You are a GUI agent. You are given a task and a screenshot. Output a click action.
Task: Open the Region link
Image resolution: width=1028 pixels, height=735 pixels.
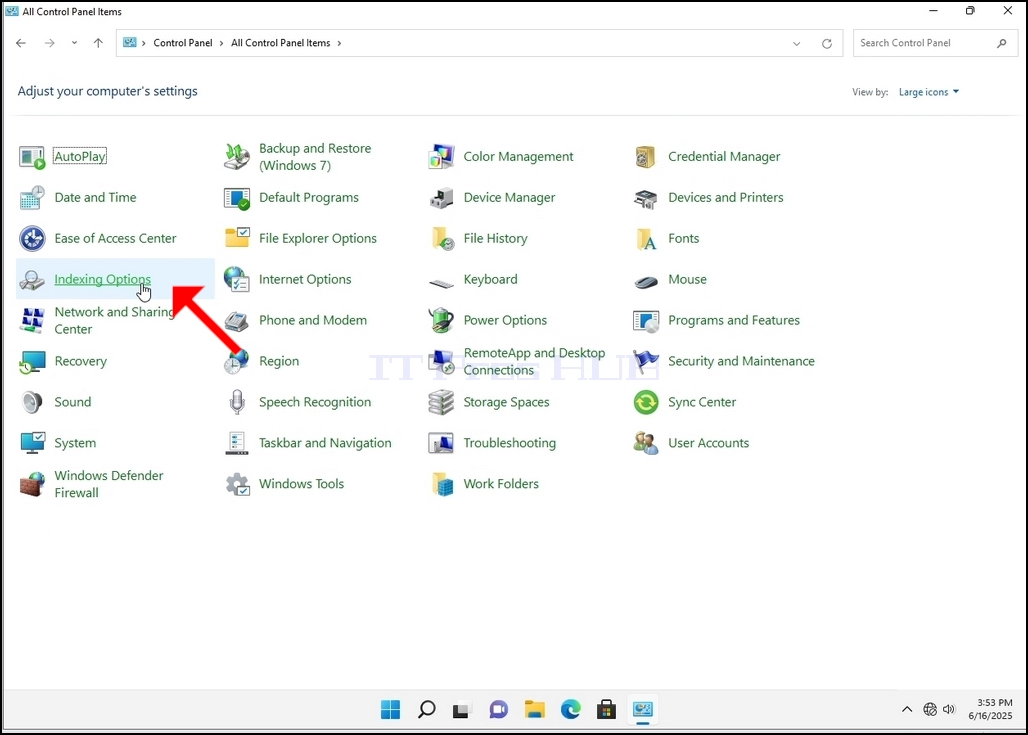pos(279,361)
